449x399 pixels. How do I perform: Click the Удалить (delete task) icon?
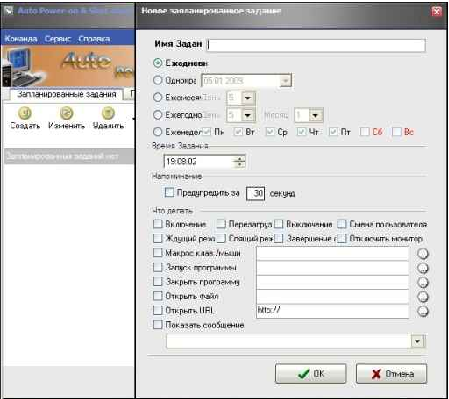pos(108,113)
